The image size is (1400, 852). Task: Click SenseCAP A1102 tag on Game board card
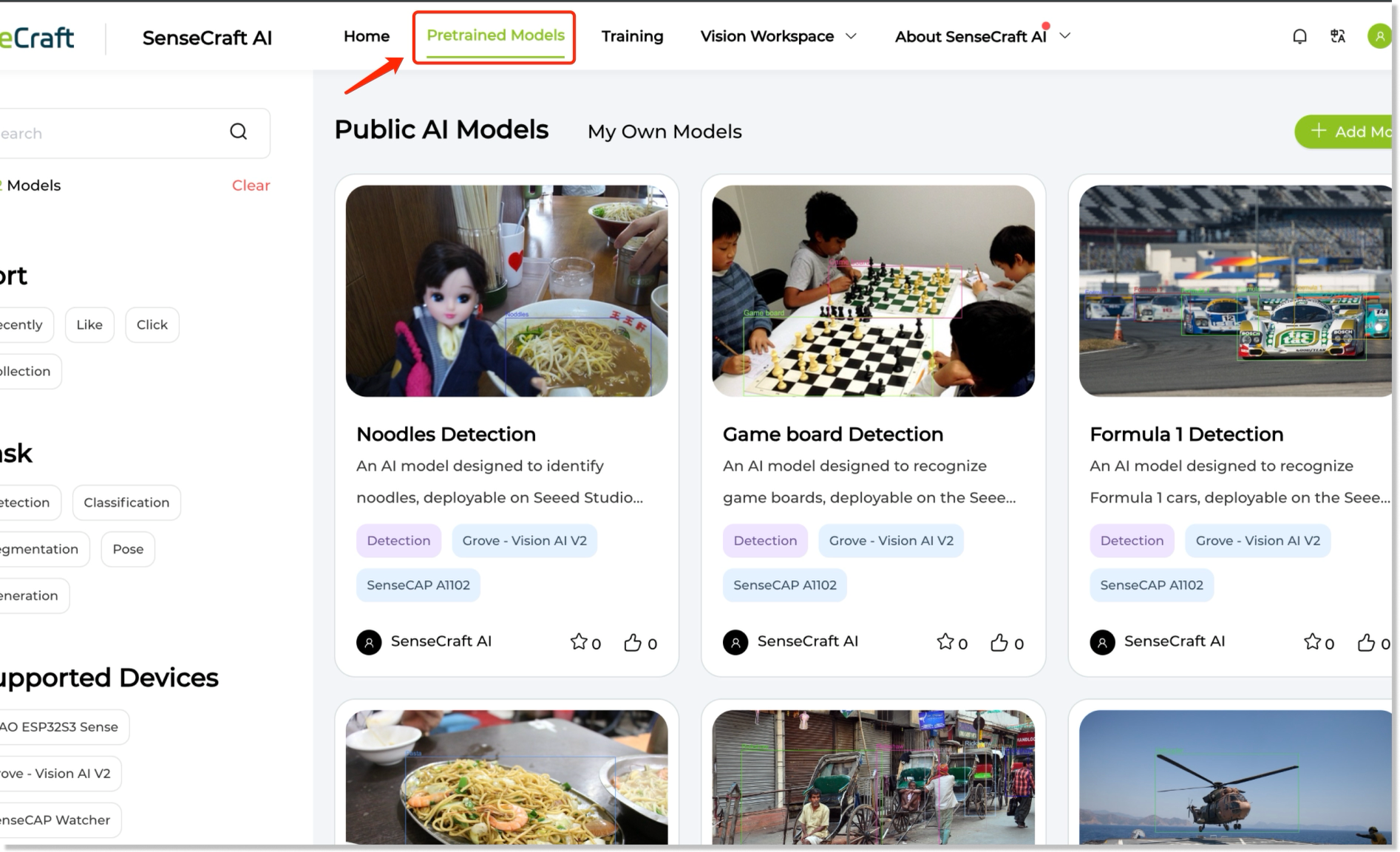tap(785, 585)
